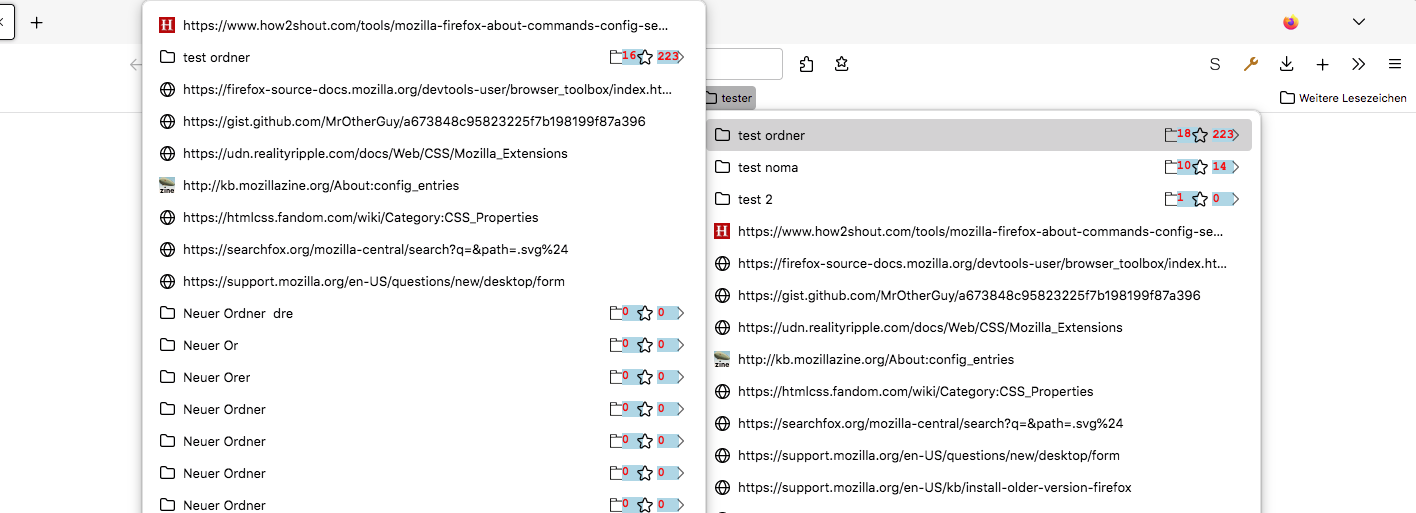Open the install-older-version-firefox bookmark
The width and height of the screenshot is (1416, 513).
click(x=934, y=487)
